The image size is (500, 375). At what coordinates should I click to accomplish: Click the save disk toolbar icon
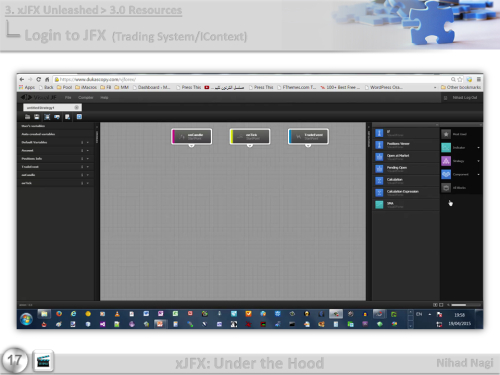pos(37,117)
